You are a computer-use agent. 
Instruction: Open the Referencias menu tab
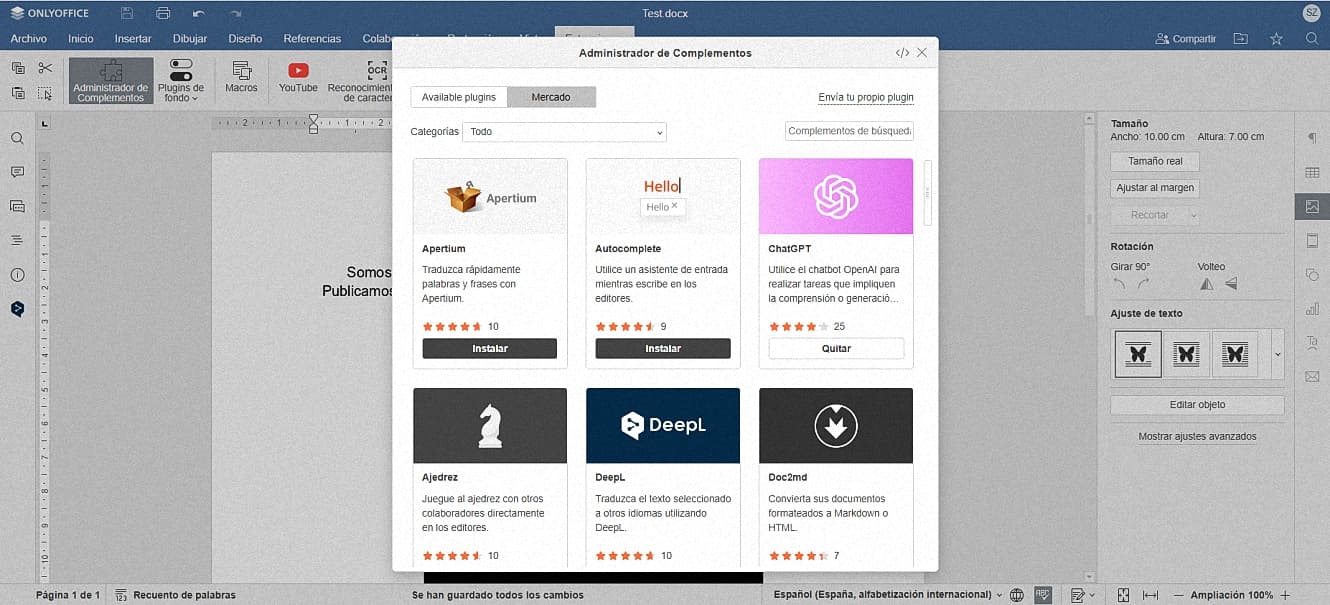pos(312,39)
